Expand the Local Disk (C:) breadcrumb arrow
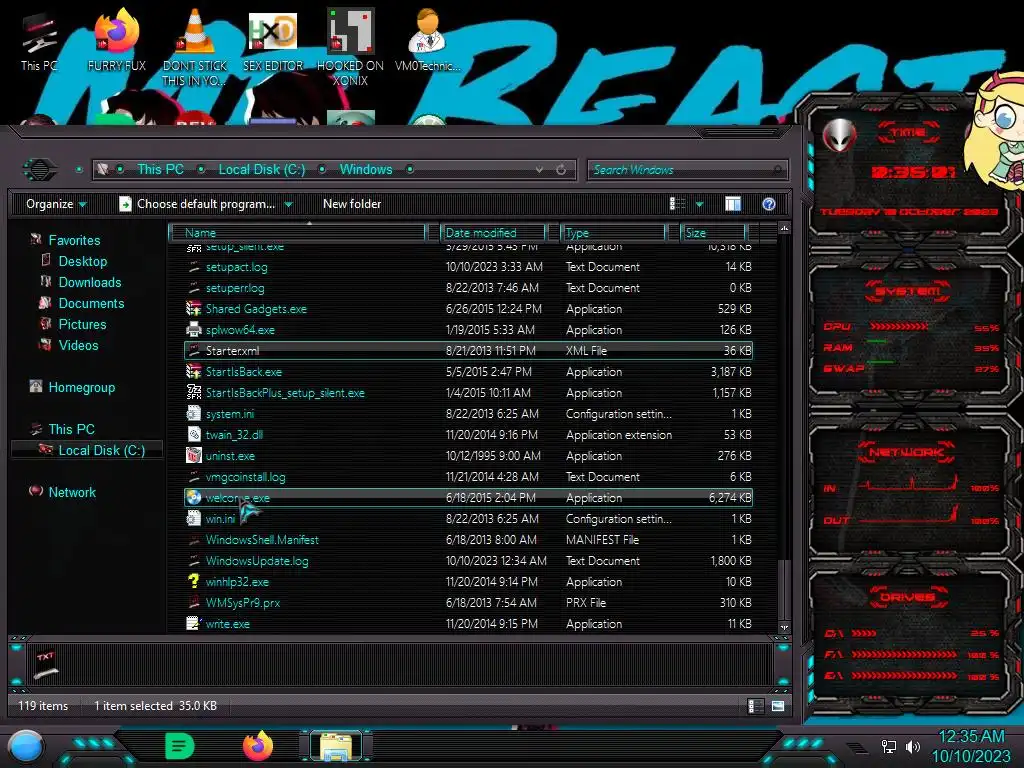 [x=322, y=170]
